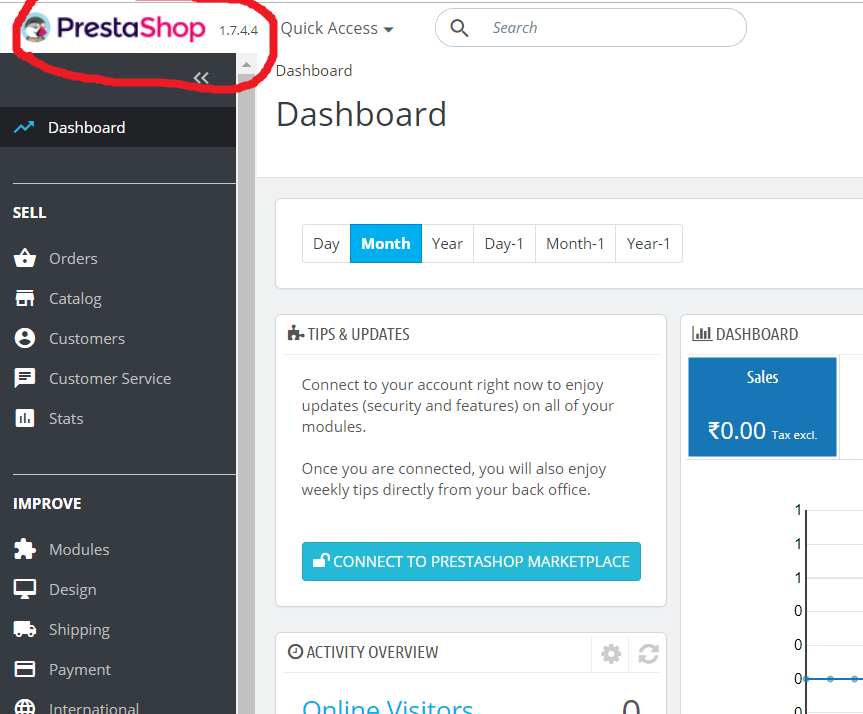
Task: Select the Month date range
Action: pos(386,243)
